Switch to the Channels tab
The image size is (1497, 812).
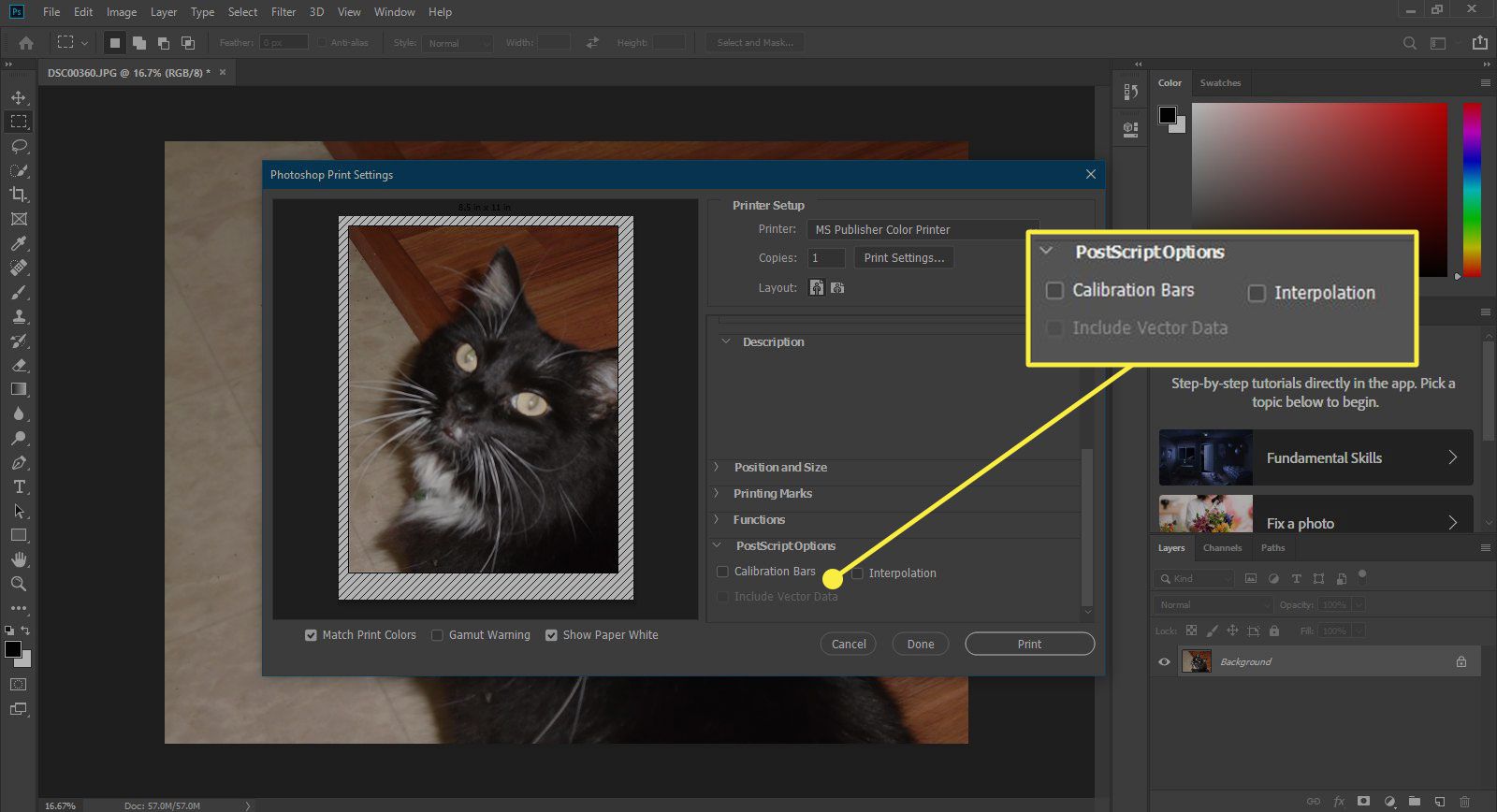point(1222,548)
